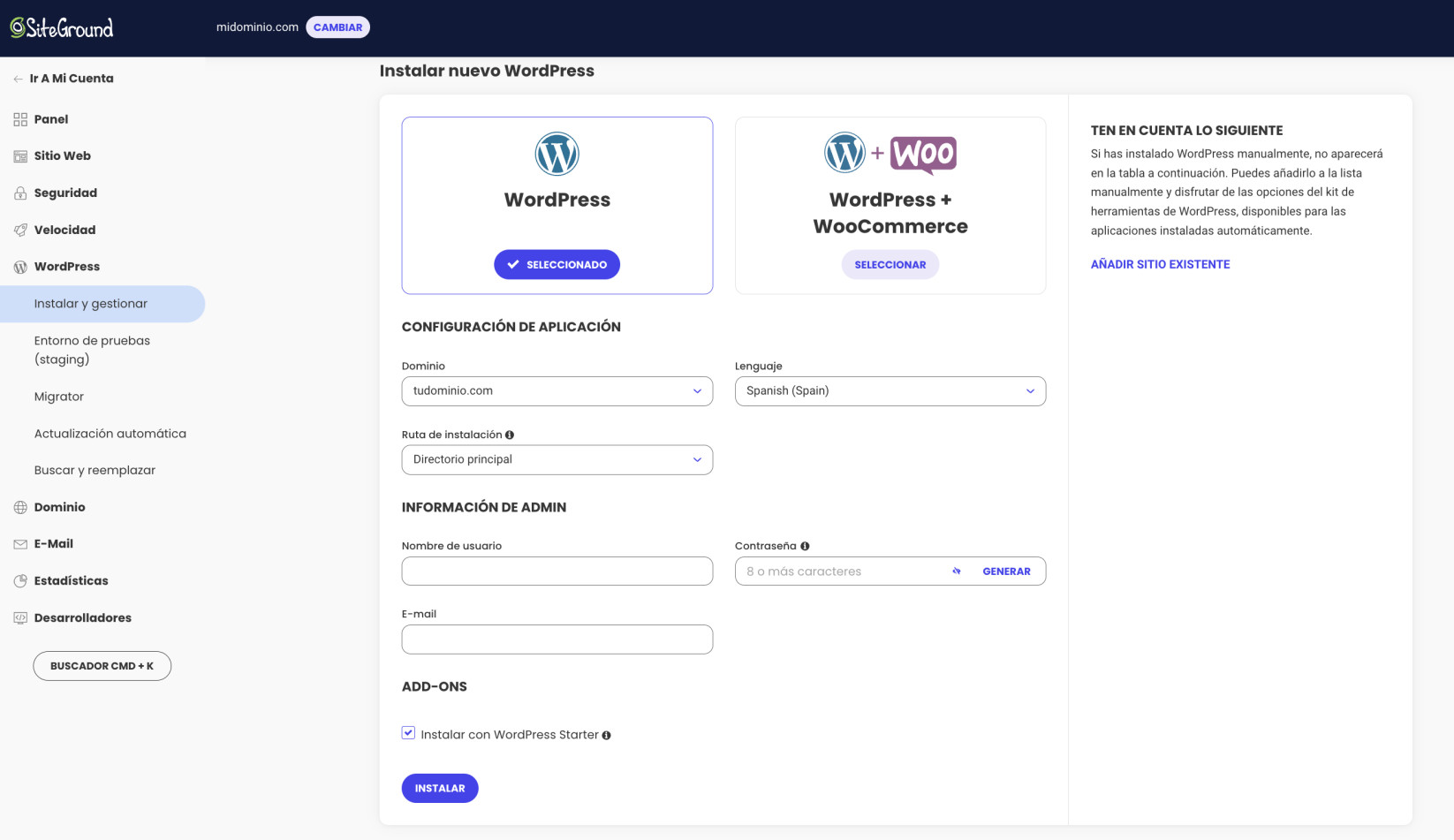This screenshot has width=1454, height=840.
Task: Click the WordPress sidebar logo icon
Action: tap(20, 267)
